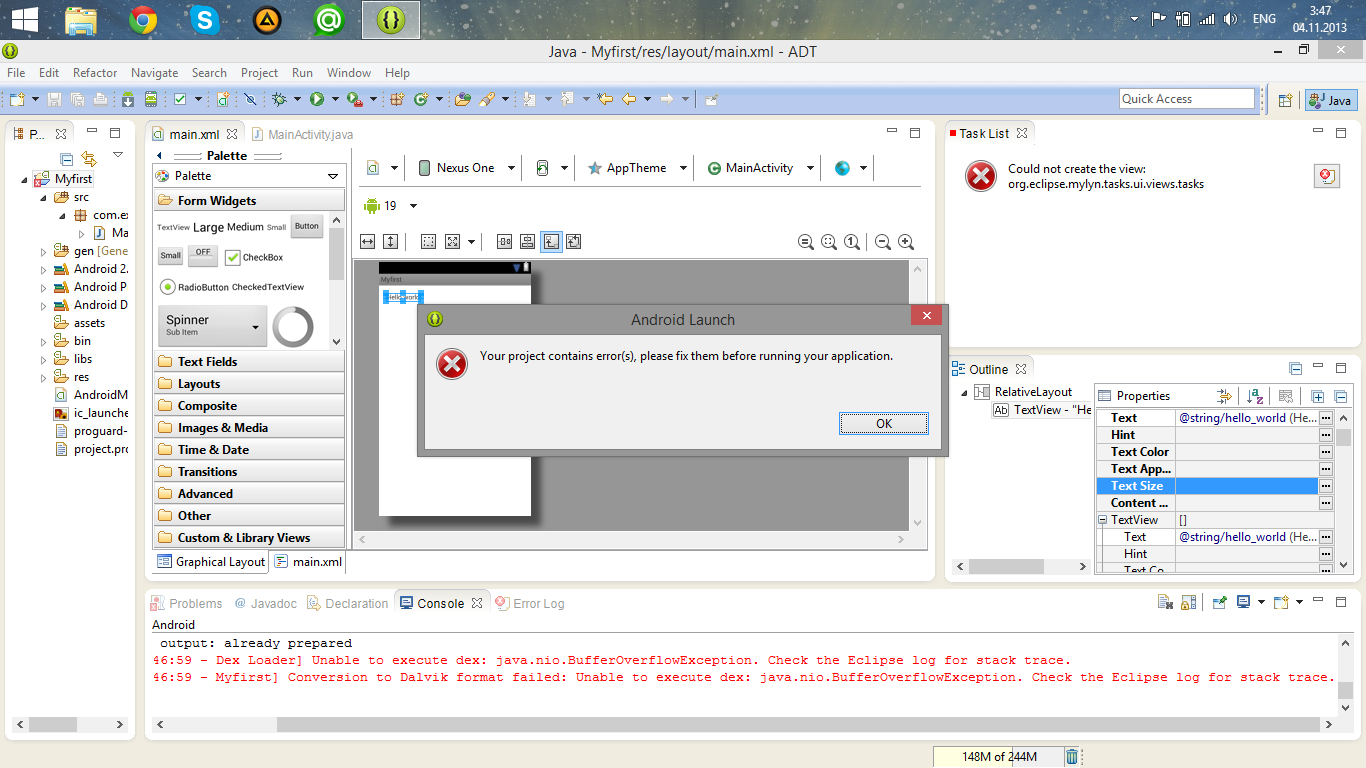Click Sort Alphabetically icon in Properties
Image resolution: width=1366 pixels, height=768 pixels.
pos(1254,396)
